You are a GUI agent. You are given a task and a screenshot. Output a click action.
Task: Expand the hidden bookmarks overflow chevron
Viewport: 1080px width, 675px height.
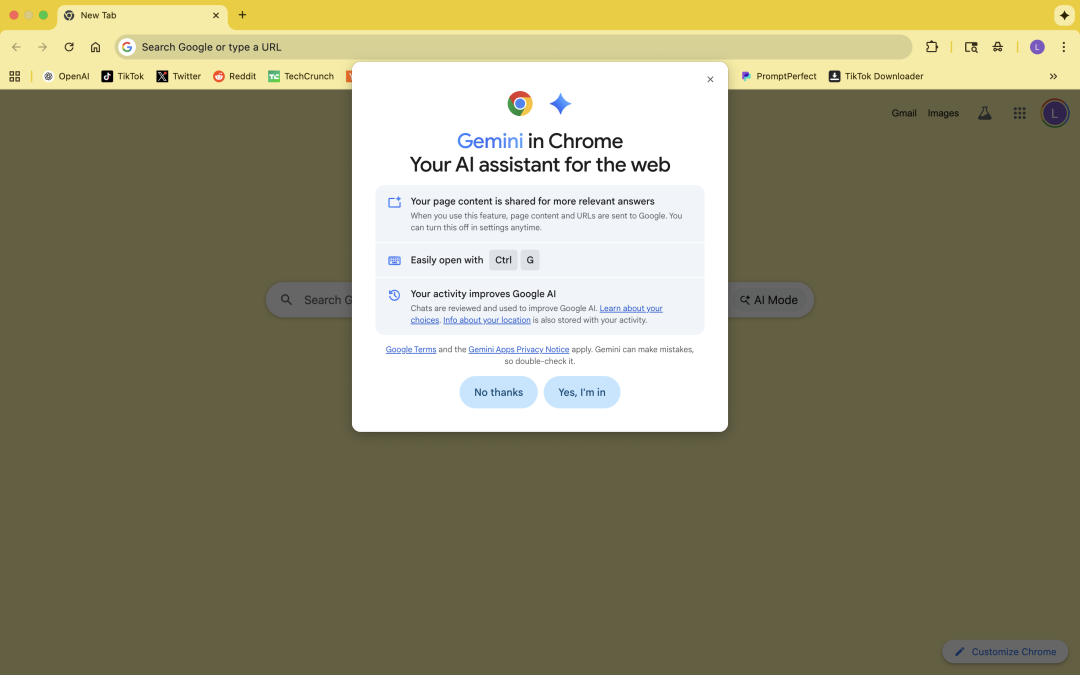(1053, 76)
